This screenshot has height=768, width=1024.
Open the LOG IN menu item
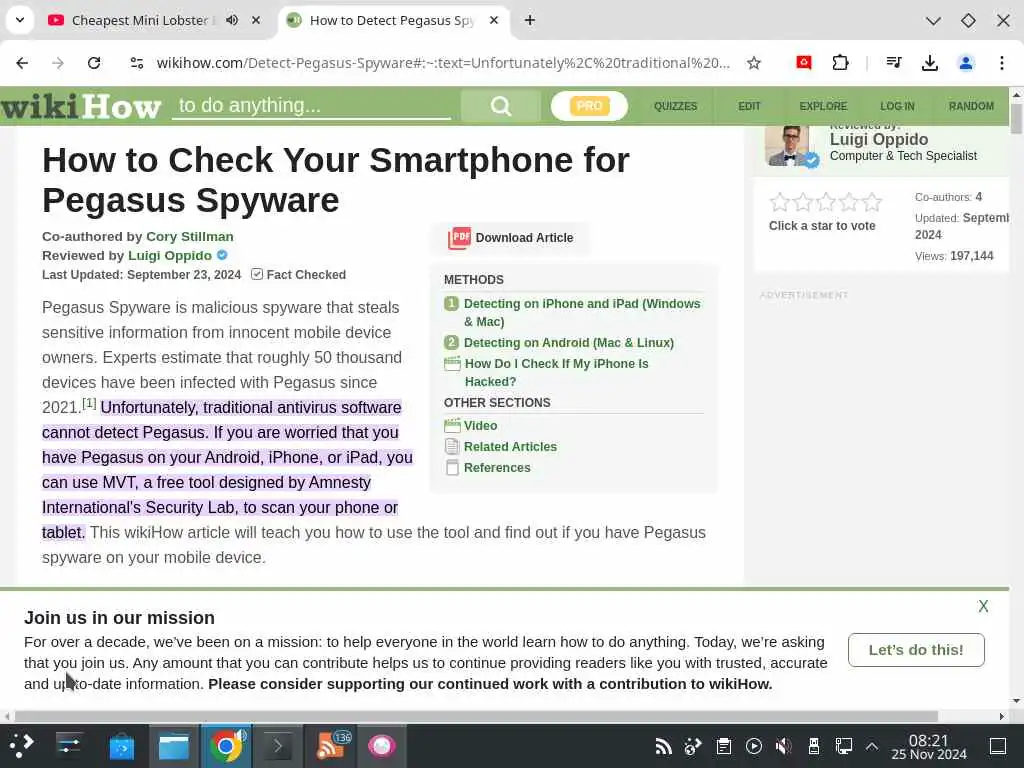point(897,106)
